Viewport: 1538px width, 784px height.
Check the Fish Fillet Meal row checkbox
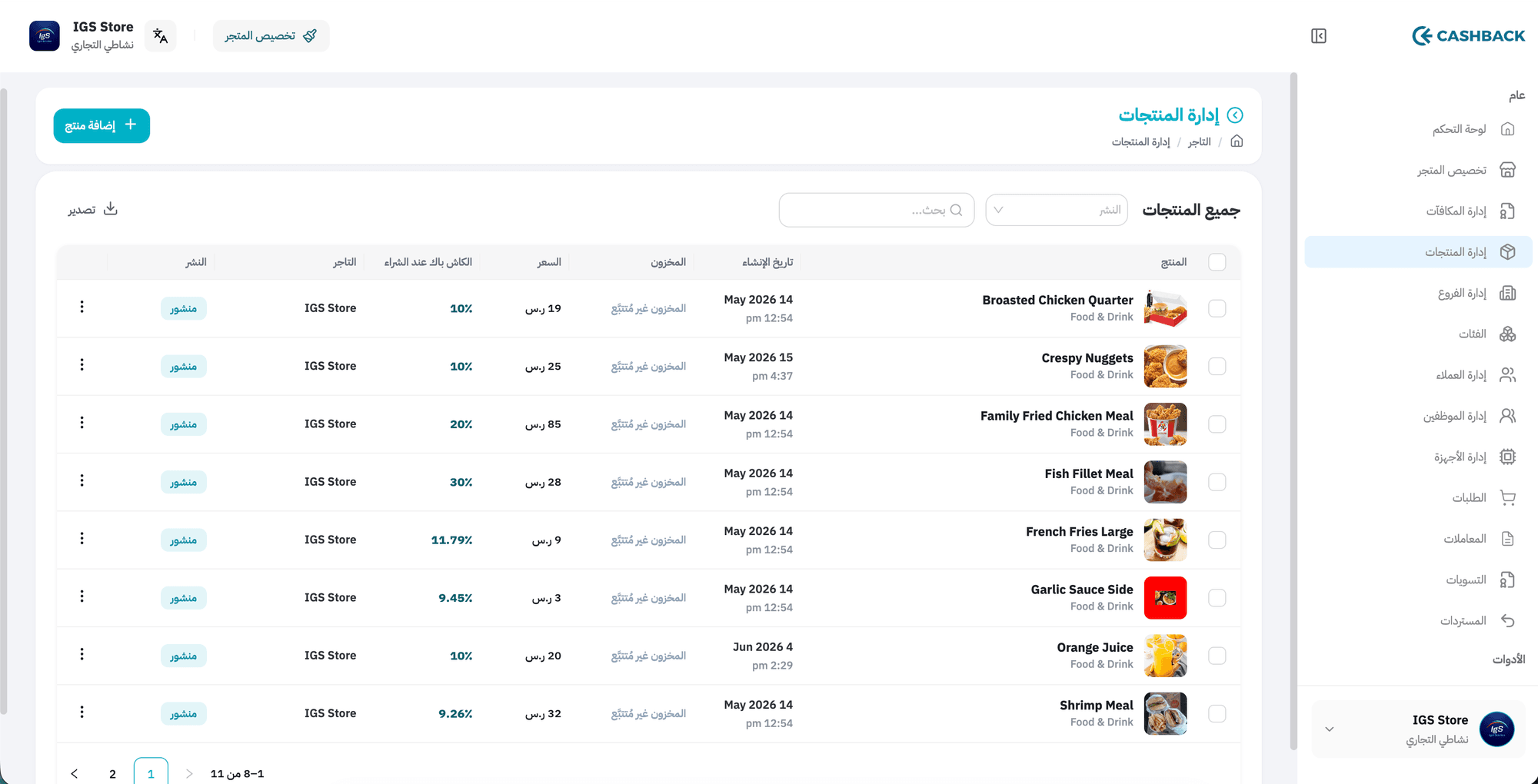click(x=1217, y=482)
